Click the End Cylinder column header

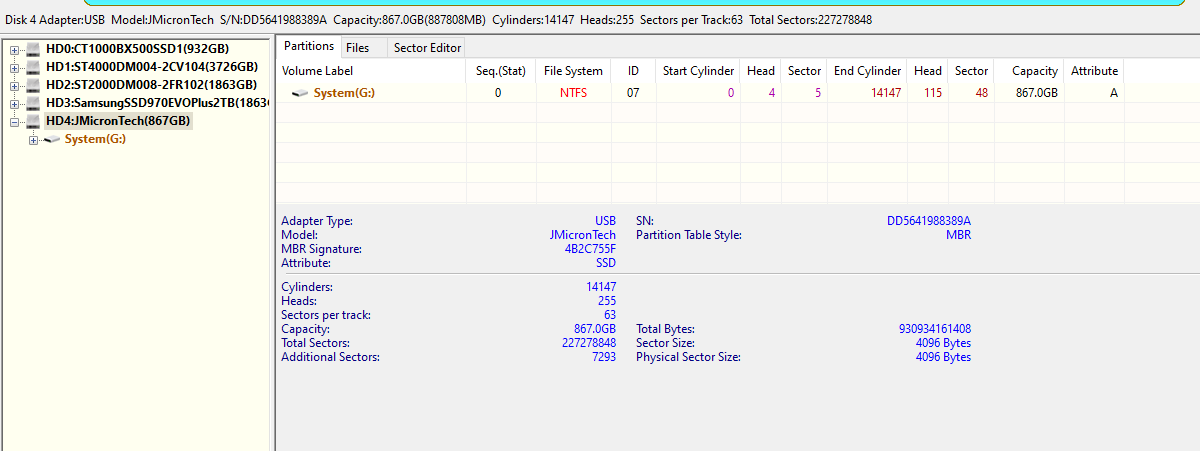pyautogui.click(x=867, y=71)
